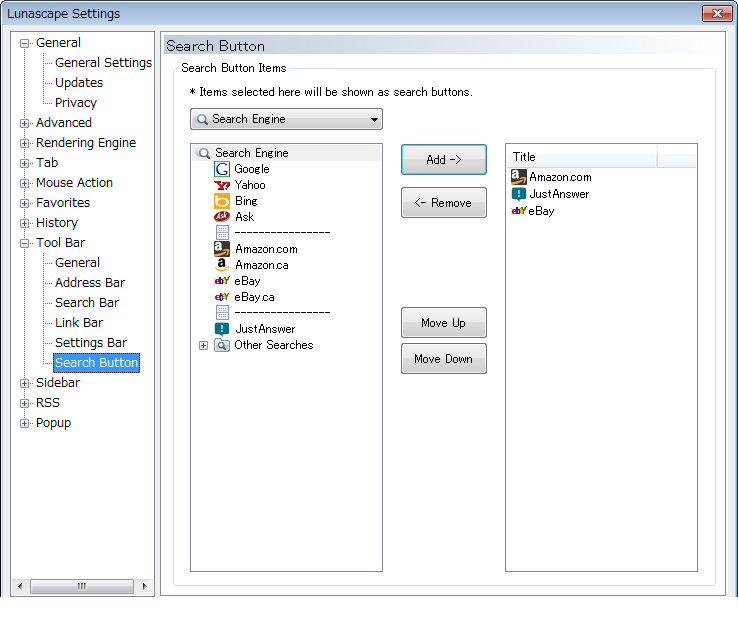Click the Search Engine magnifier icon in tree root

(x=204, y=153)
